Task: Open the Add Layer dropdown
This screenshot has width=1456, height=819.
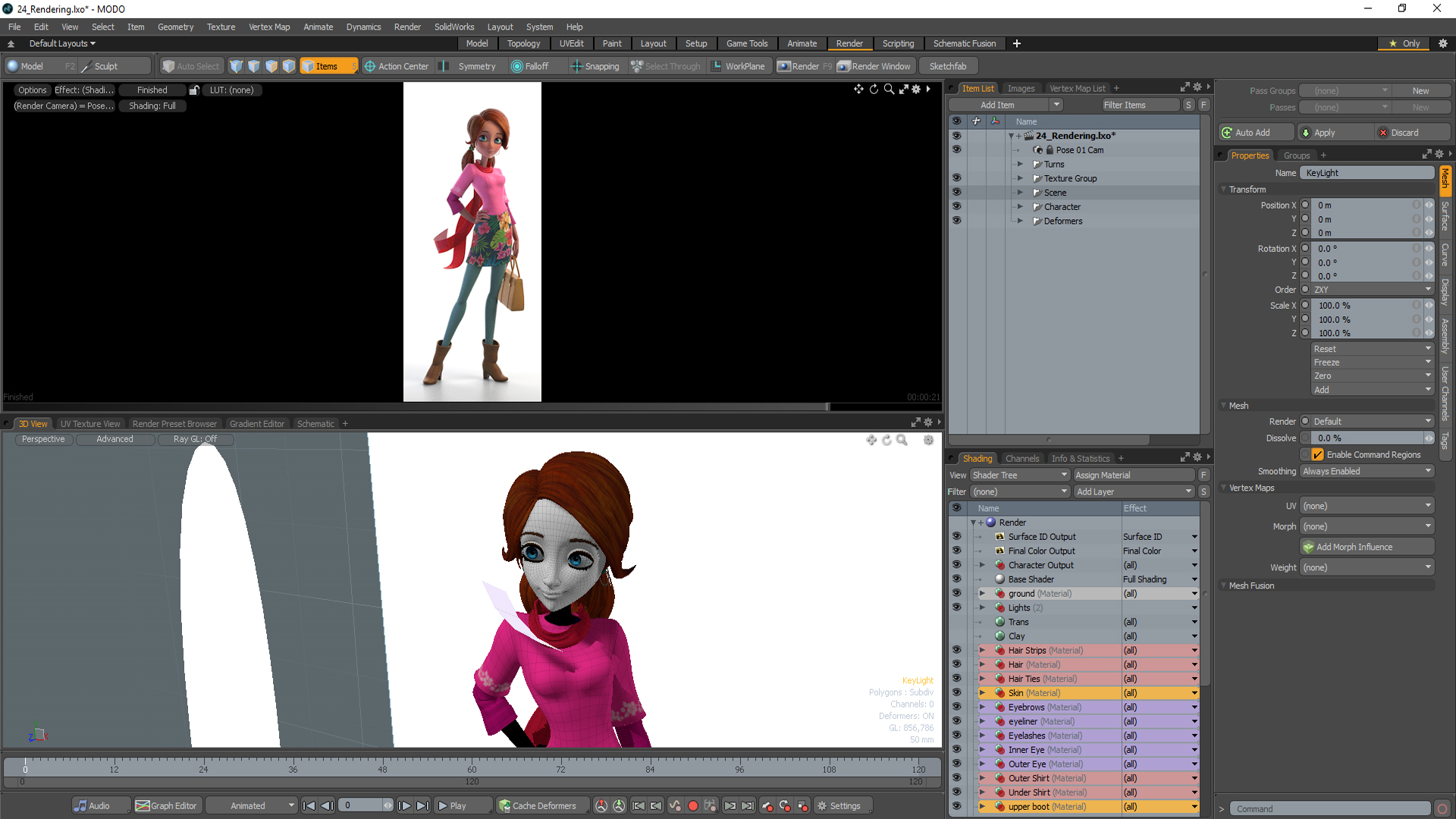Action: [1134, 492]
